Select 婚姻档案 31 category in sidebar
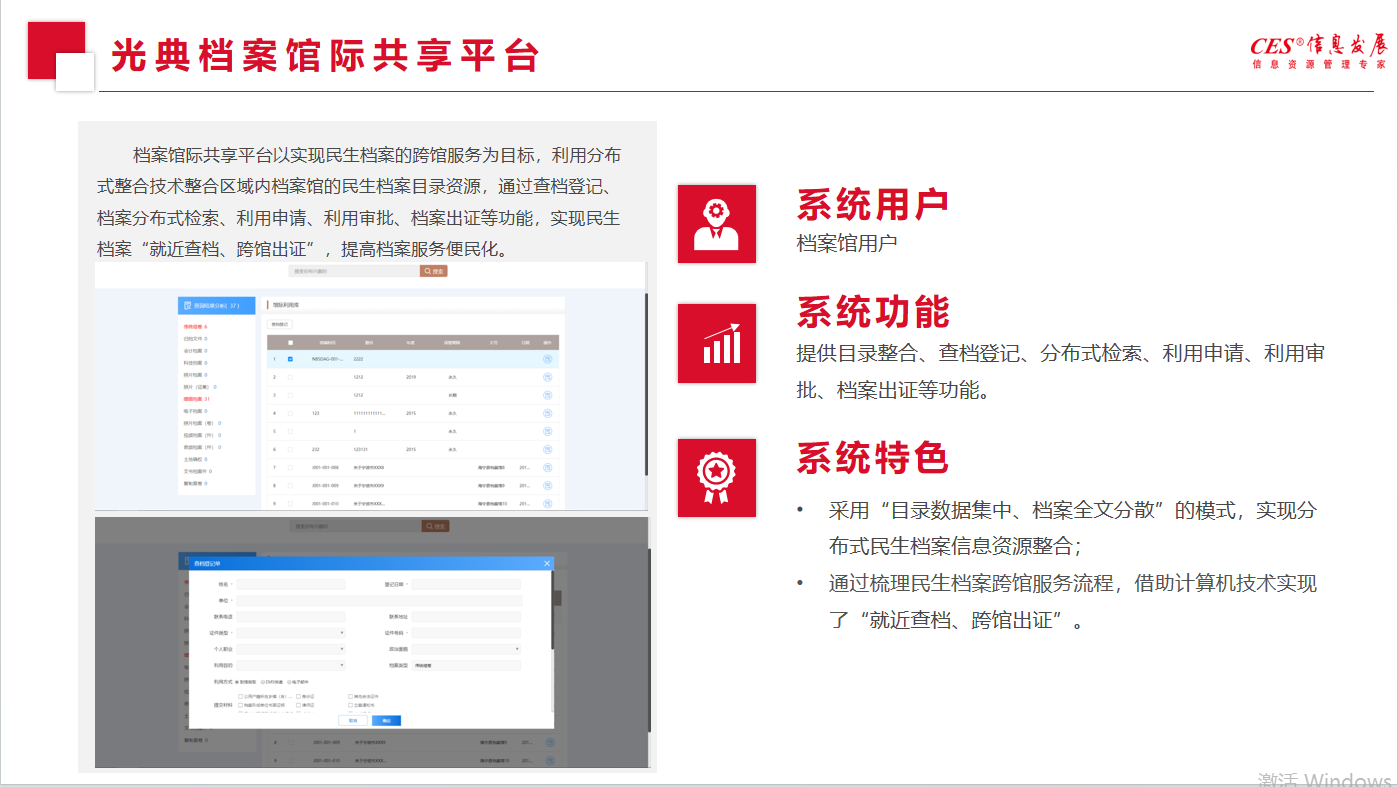Screen dimensions: 1398x787 click(x=197, y=399)
